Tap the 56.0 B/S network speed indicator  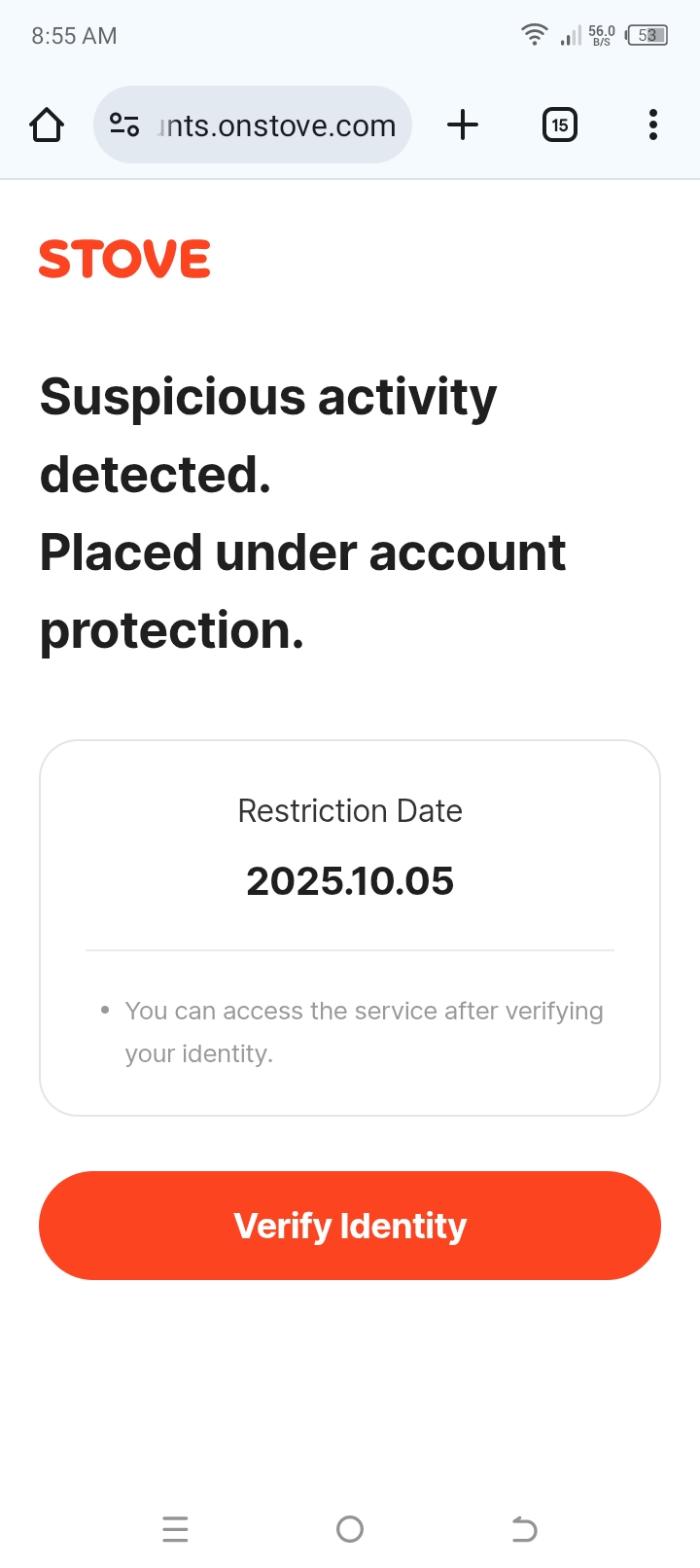pyautogui.click(x=602, y=36)
